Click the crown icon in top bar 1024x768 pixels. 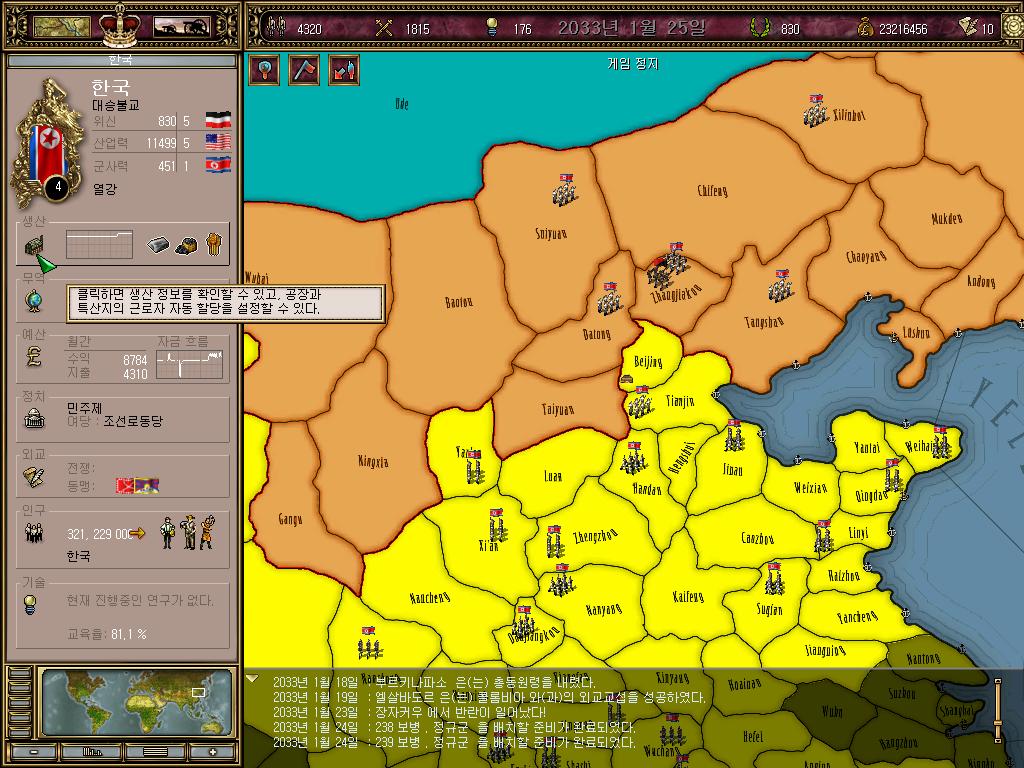tap(120, 25)
